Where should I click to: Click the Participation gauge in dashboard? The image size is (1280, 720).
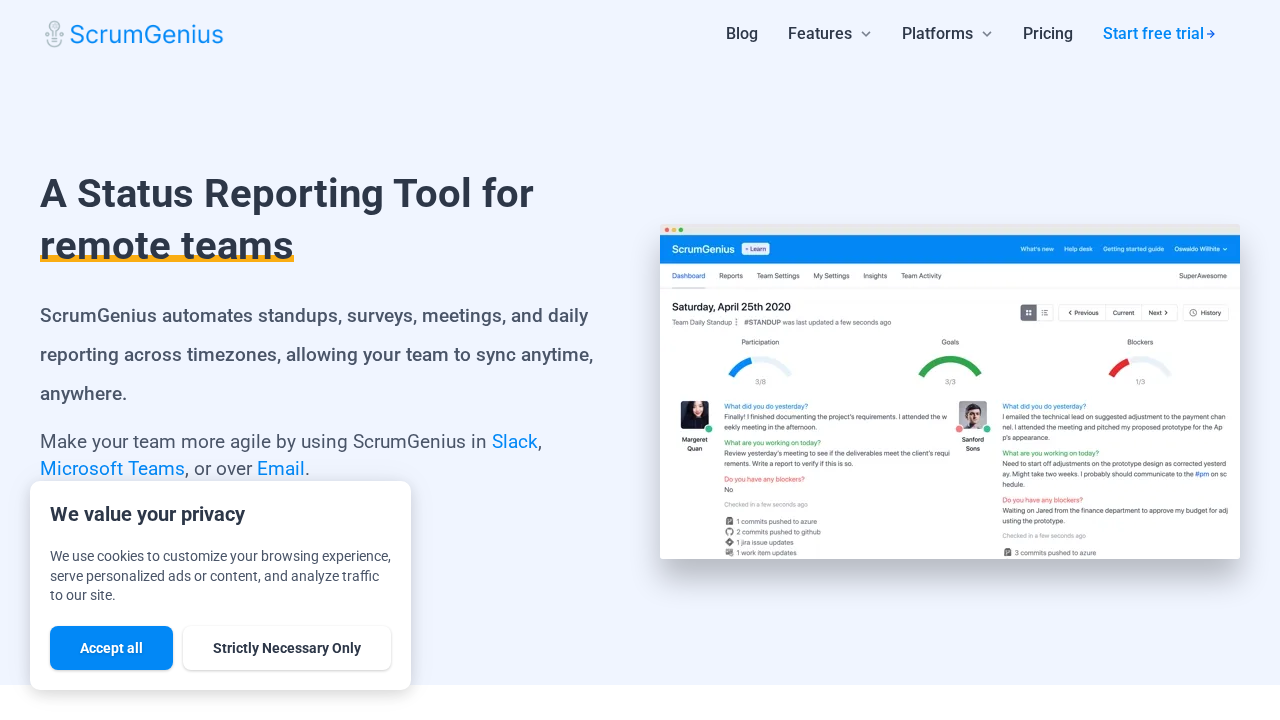tap(760, 366)
